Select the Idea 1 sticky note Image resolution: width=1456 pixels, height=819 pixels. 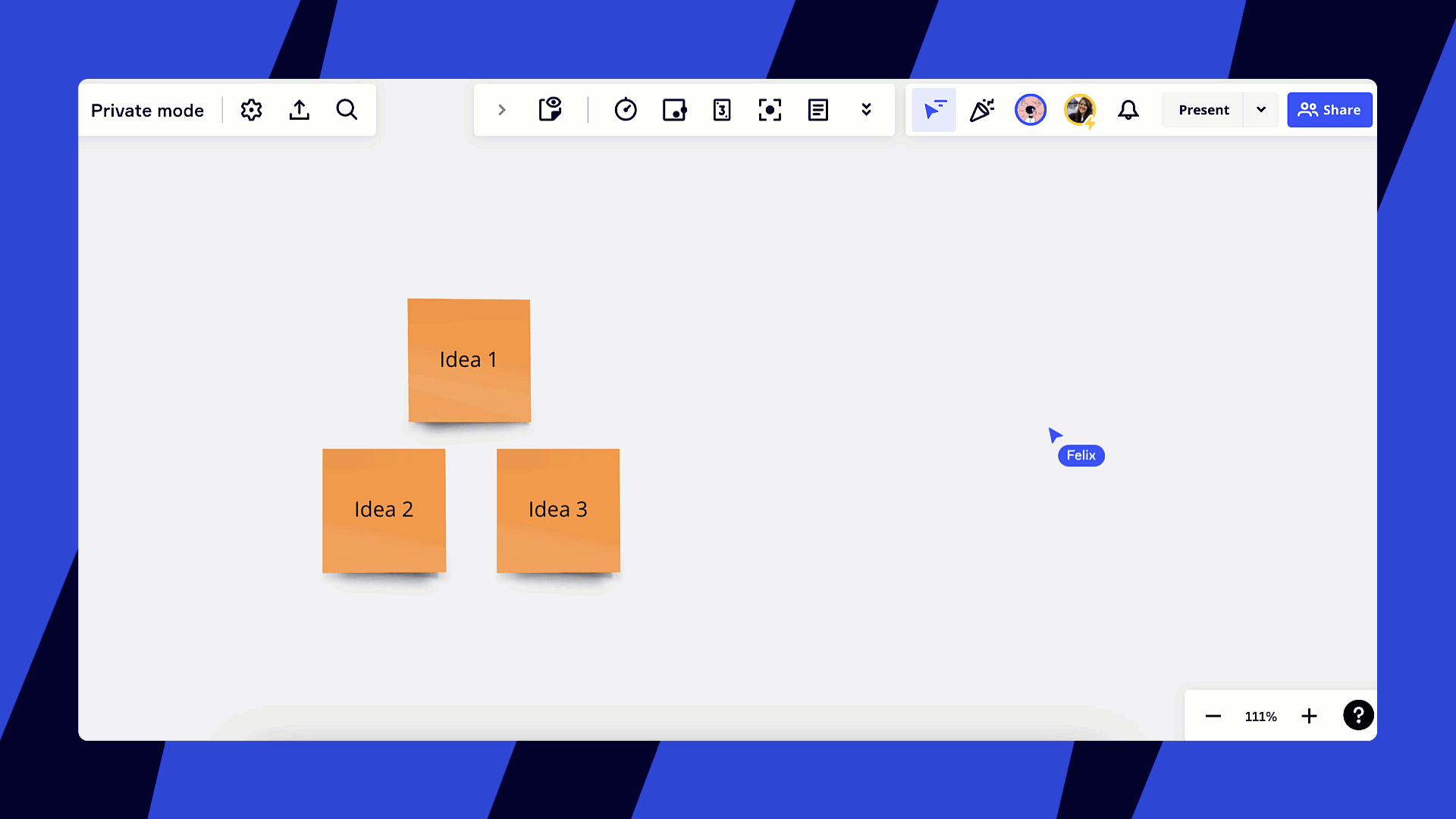[x=469, y=360]
